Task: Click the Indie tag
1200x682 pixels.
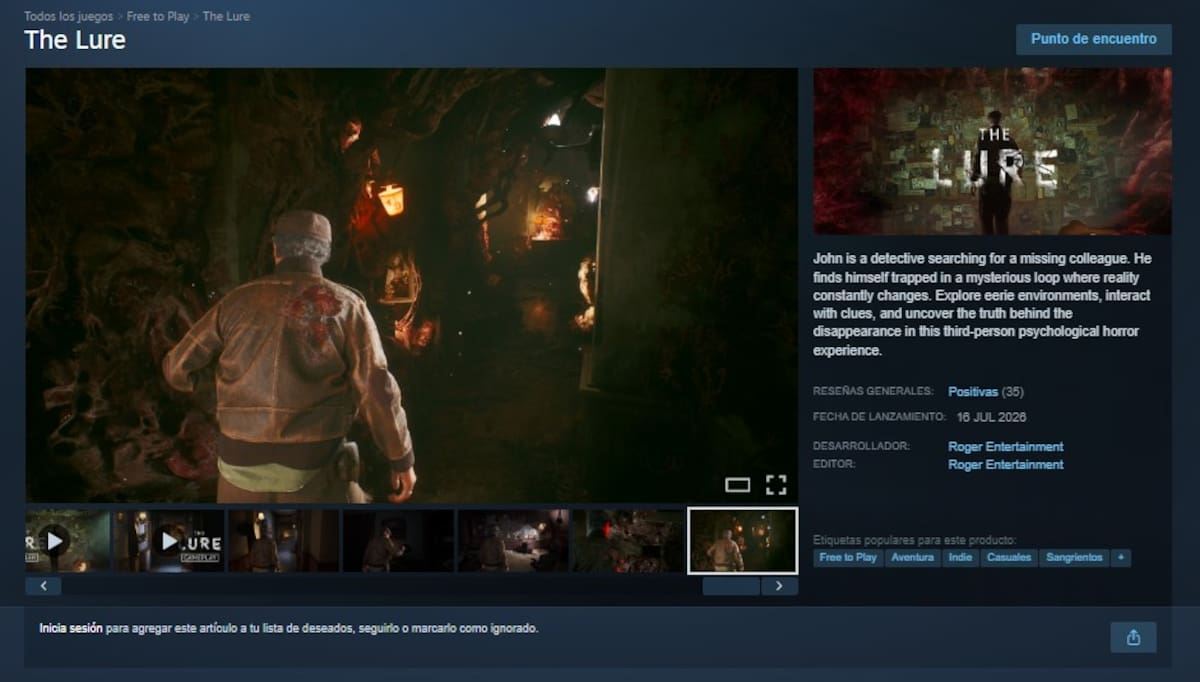Action: (x=959, y=558)
